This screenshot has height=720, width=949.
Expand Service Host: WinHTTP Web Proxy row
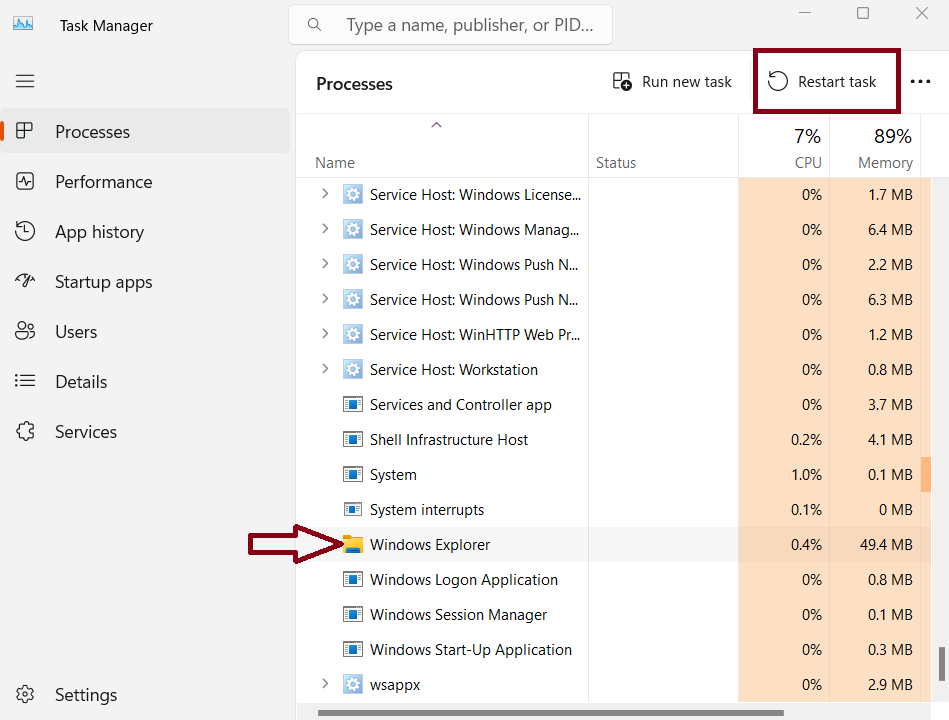324,334
